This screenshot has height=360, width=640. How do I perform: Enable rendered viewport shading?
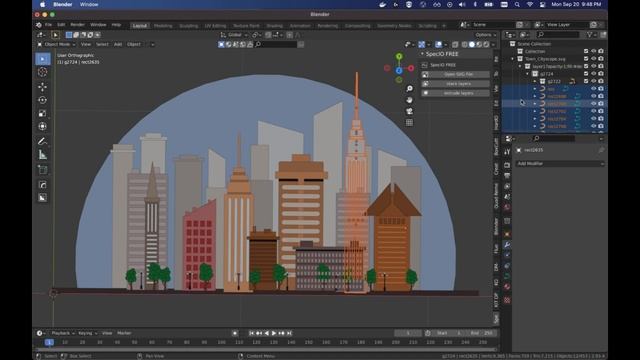point(486,44)
